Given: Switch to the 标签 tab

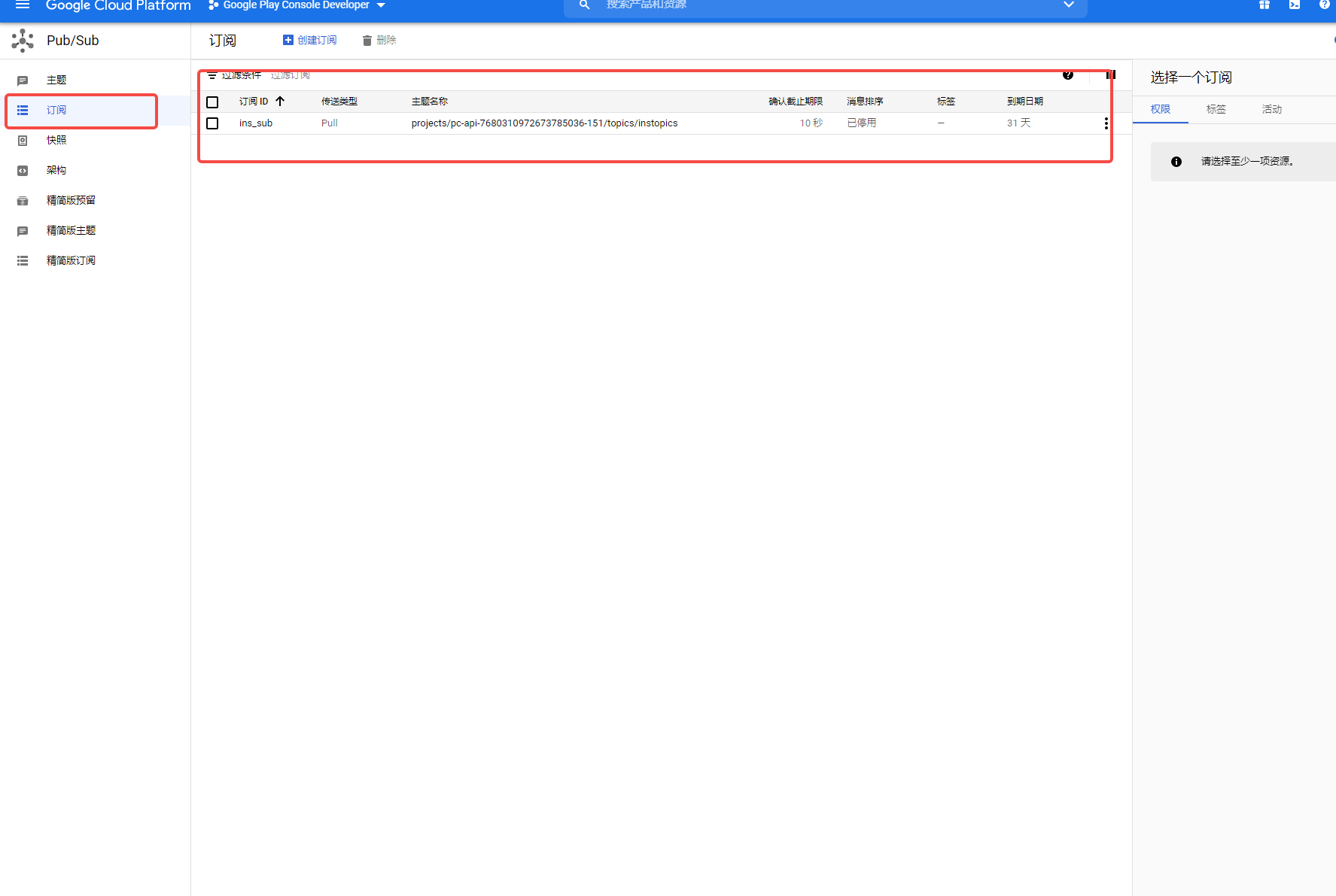Looking at the screenshot, I should [1216, 109].
